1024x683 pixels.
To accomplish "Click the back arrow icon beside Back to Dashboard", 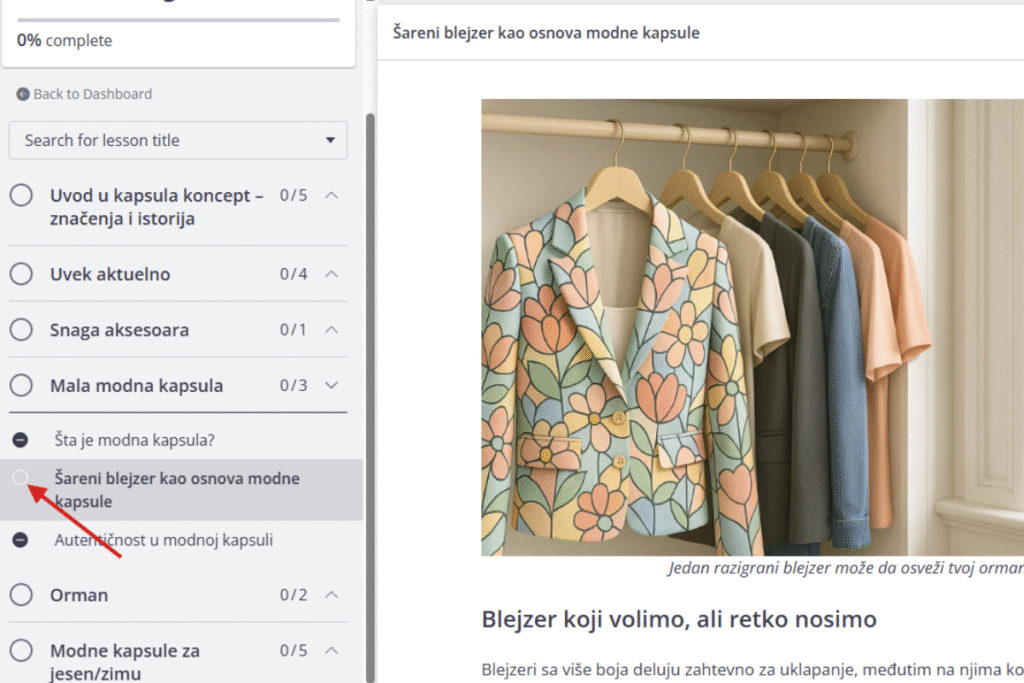I will (x=23, y=94).
